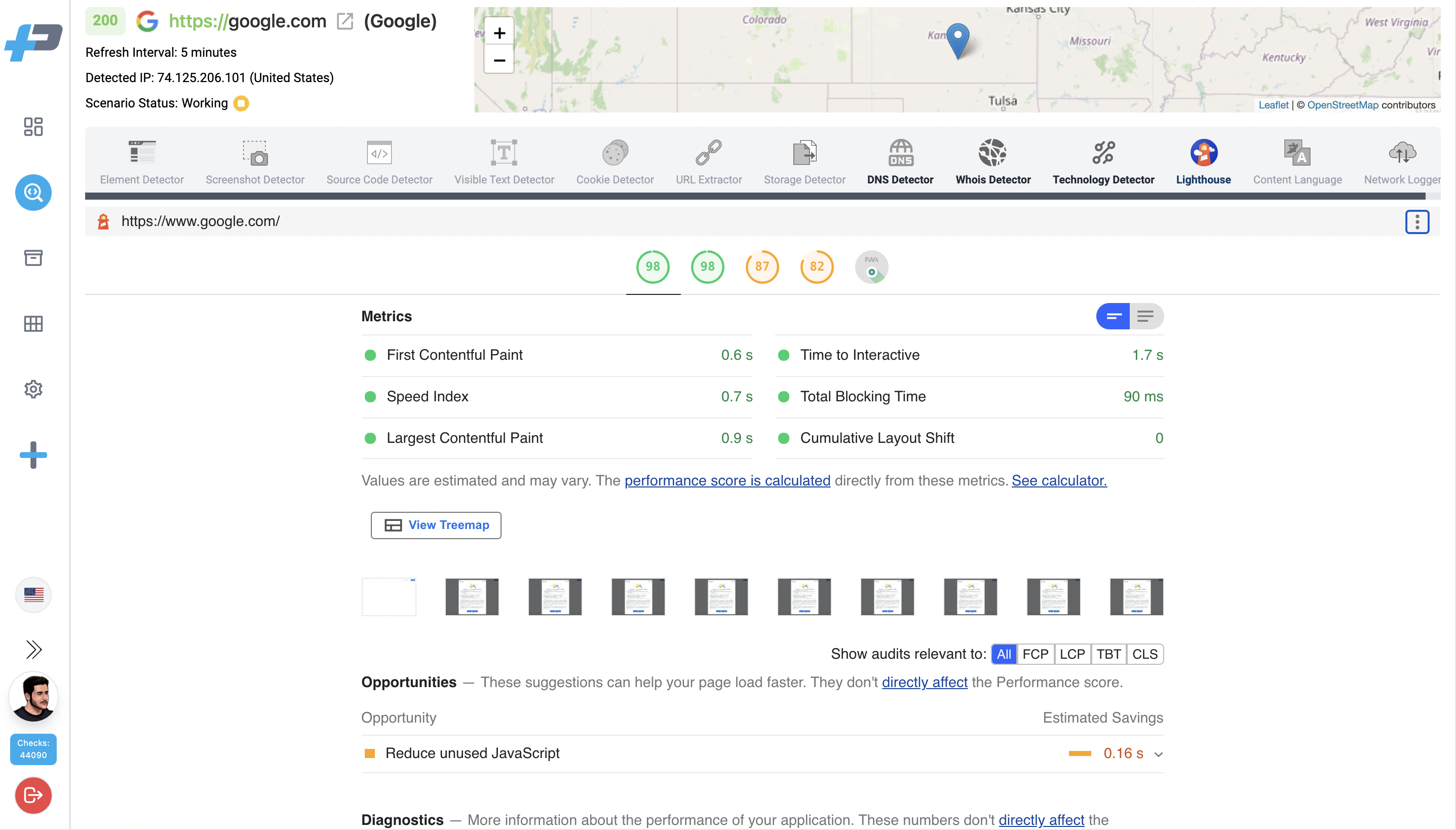Open the Cookie Detector tab

point(615,163)
